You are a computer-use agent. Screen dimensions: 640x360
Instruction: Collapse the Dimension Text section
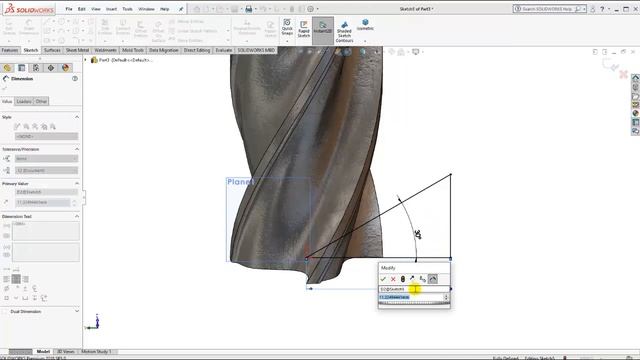[x=77, y=216]
